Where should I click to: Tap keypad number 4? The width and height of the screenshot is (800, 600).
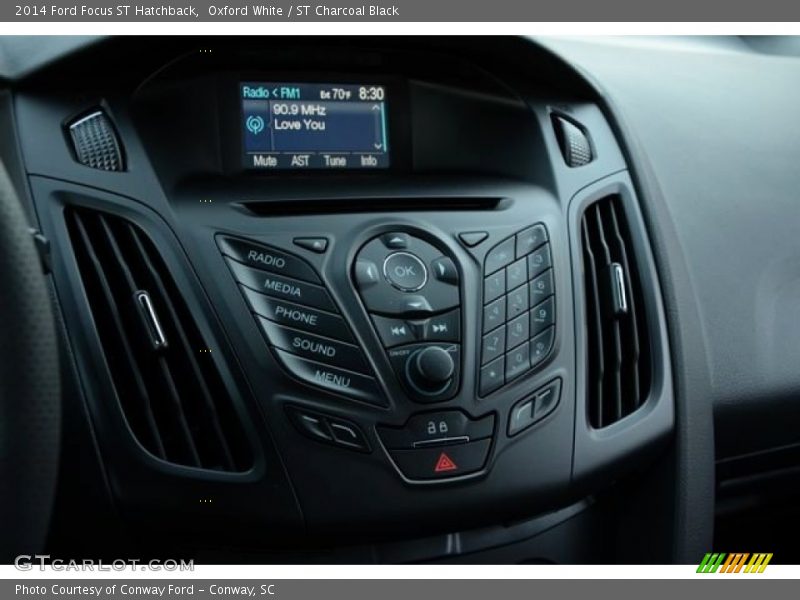coord(494,314)
